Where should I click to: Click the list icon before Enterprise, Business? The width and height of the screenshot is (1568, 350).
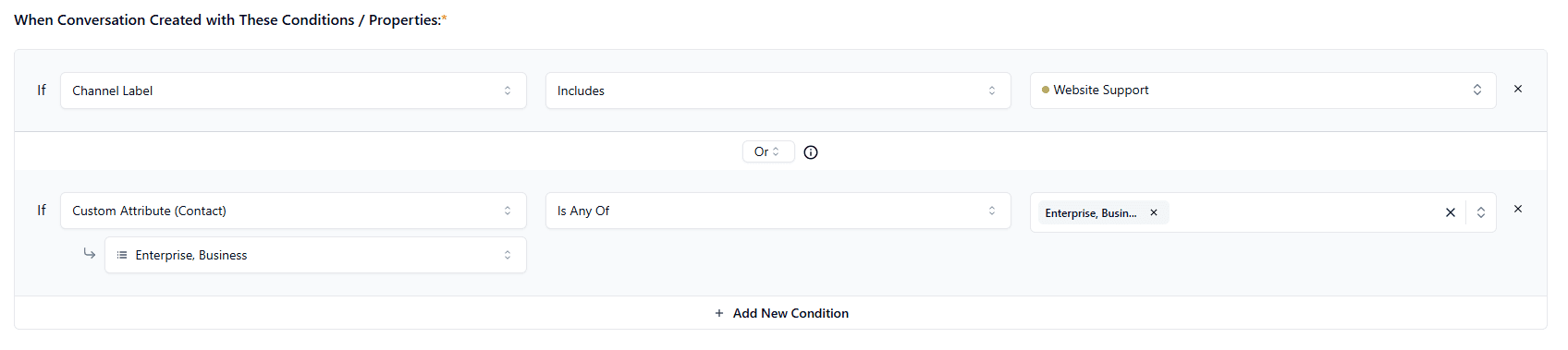tap(122, 255)
